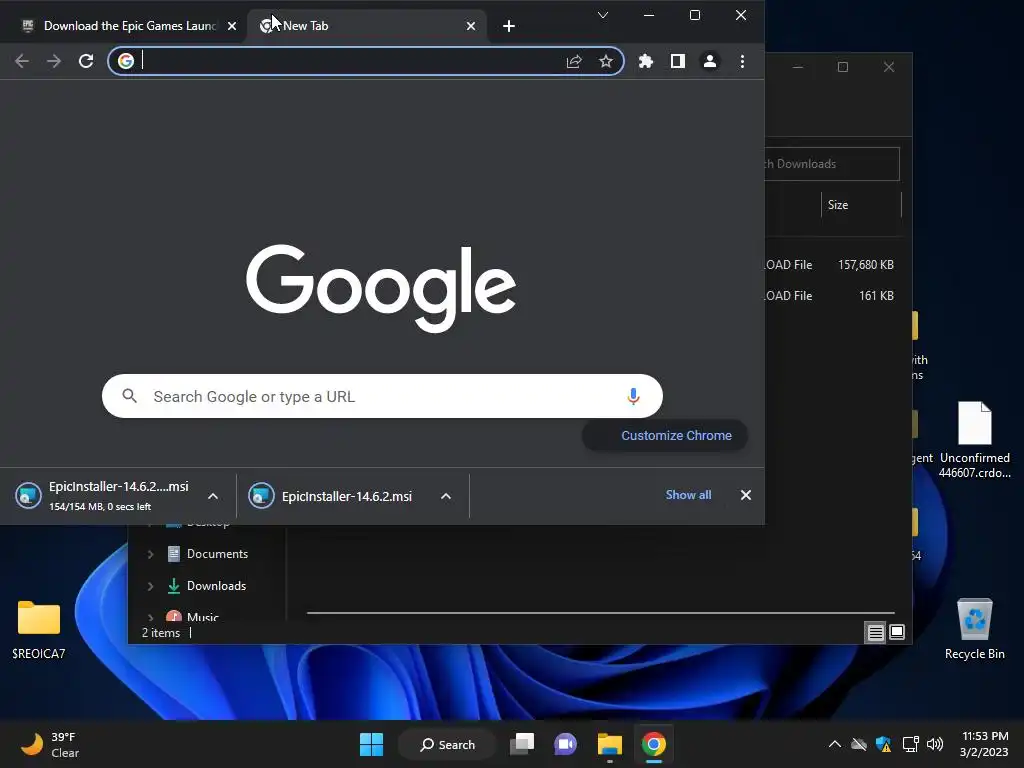Close the New Tab tab
1024x768 pixels.
tap(471, 26)
